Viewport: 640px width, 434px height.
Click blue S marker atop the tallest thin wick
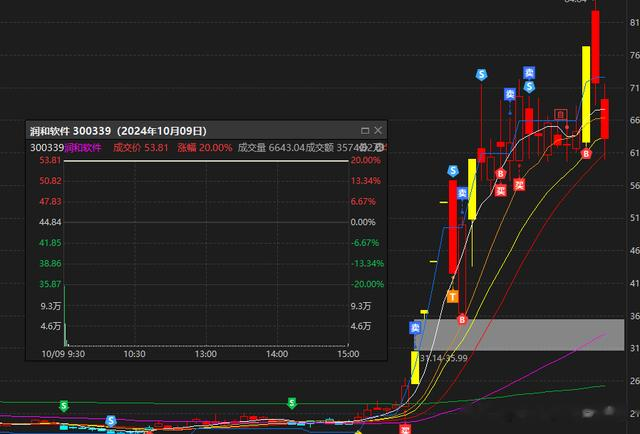pos(481,75)
